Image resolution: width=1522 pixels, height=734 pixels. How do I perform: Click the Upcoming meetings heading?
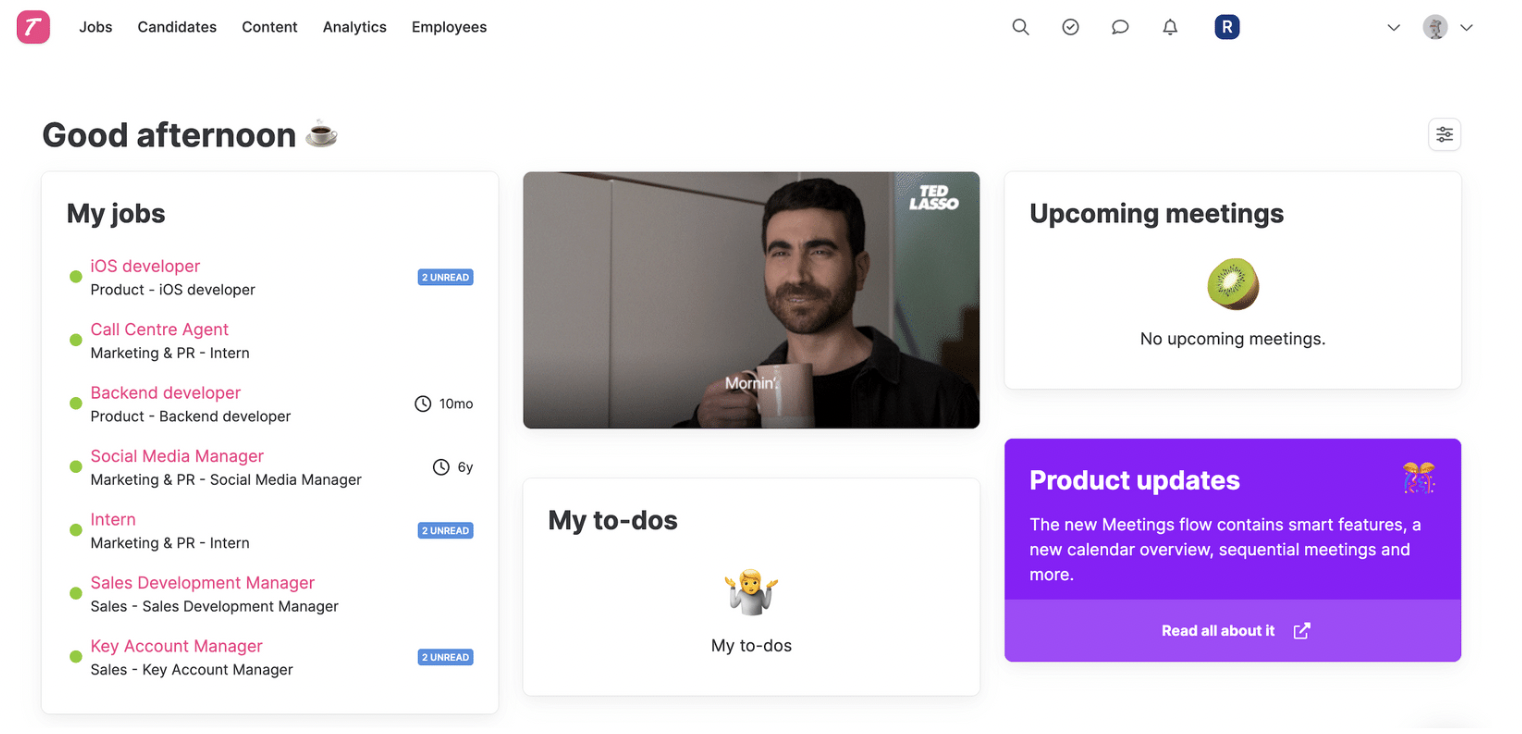click(1156, 213)
